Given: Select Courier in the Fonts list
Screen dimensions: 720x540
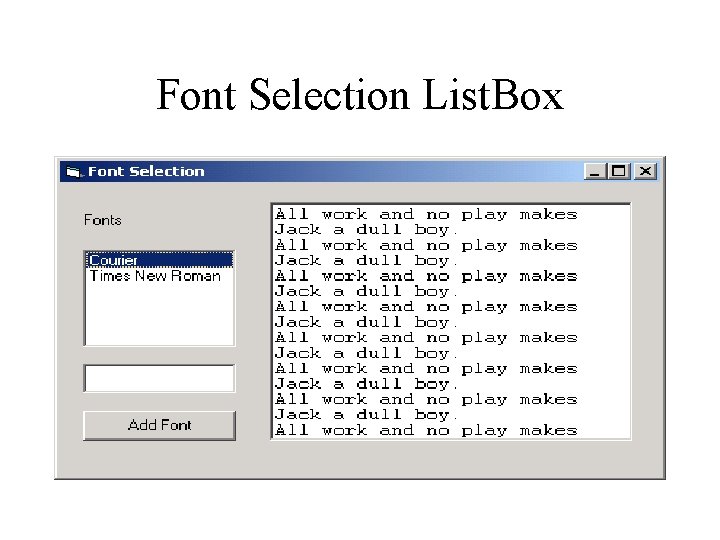Looking at the screenshot, I should [159, 260].
